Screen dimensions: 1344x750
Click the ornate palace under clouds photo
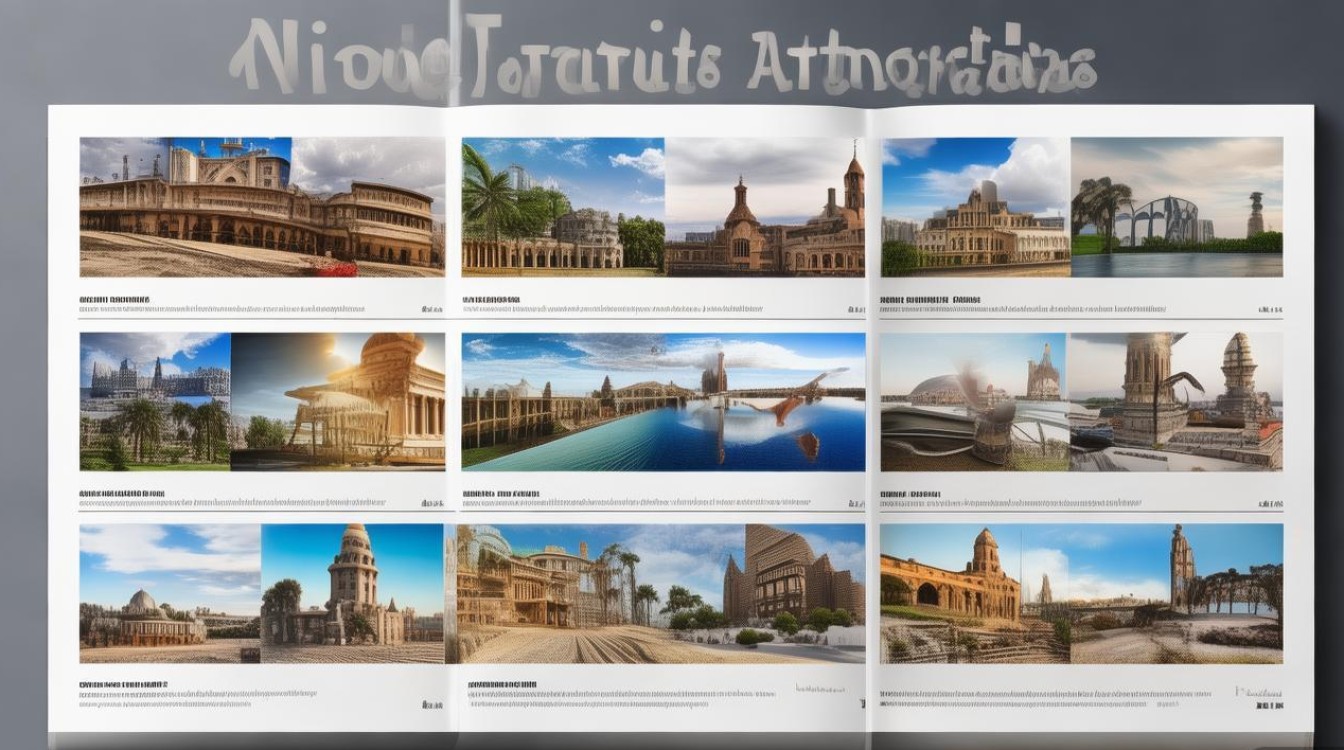[975, 207]
